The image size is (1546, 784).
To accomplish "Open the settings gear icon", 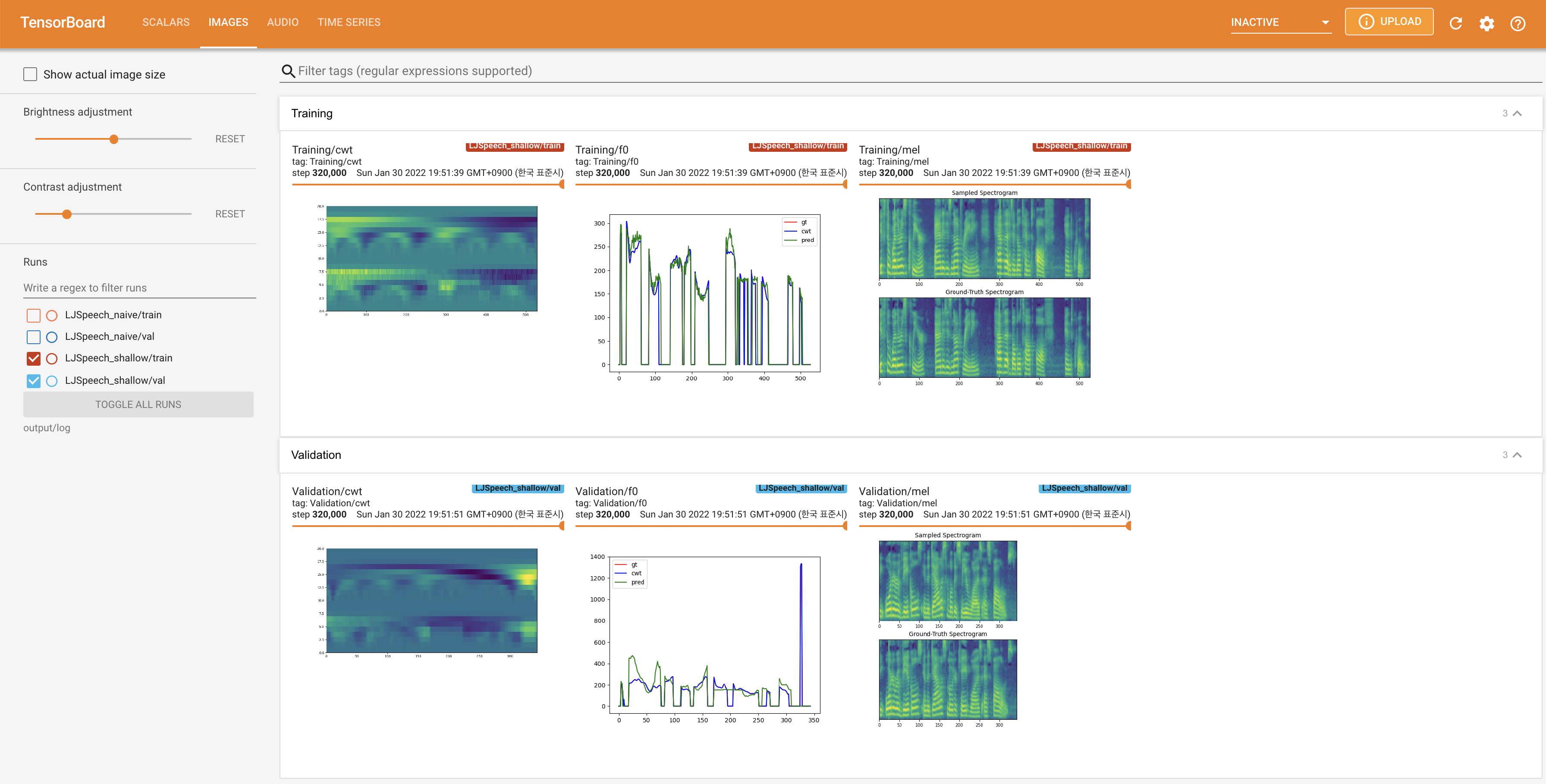I will tap(1486, 23).
